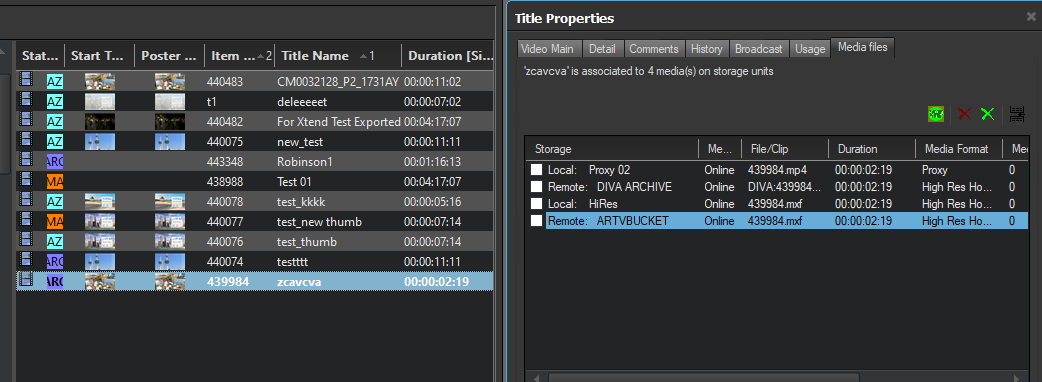Click the green round media icon
Image resolution: width=1042 pixels, height=382 pixels.
coord(936,114)
